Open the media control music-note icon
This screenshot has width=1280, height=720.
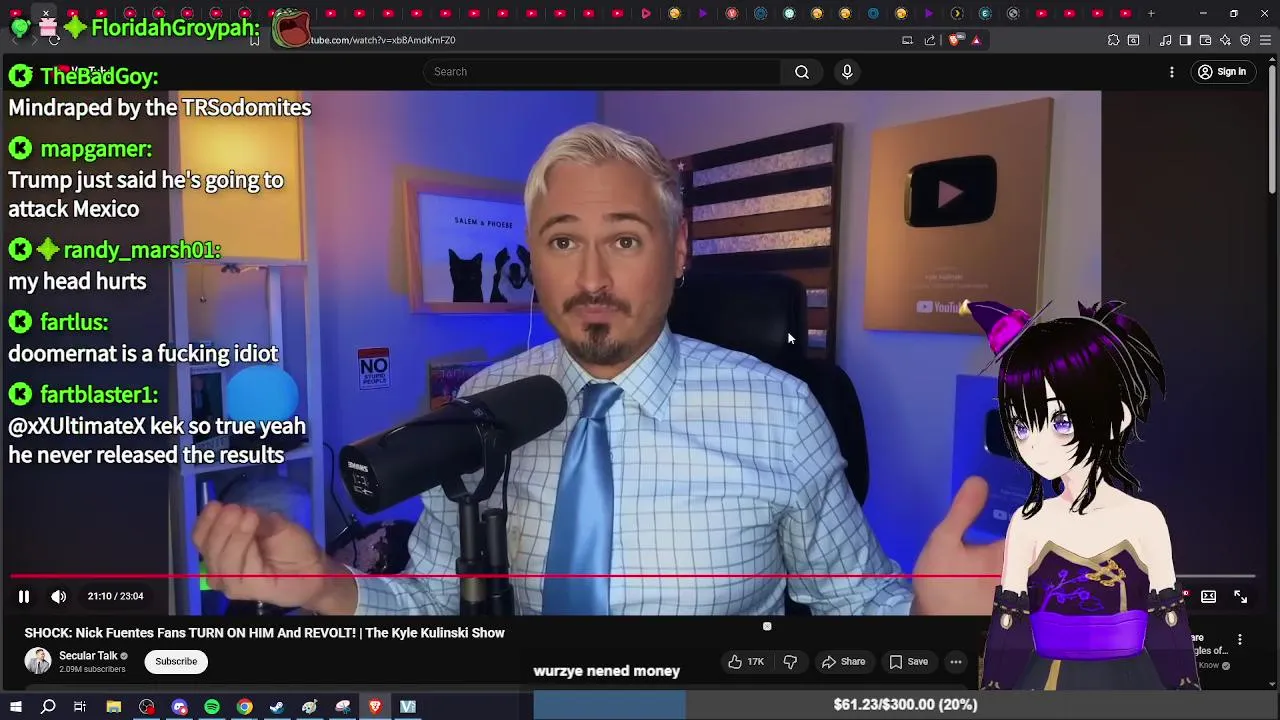click(x=1166, y=40)
